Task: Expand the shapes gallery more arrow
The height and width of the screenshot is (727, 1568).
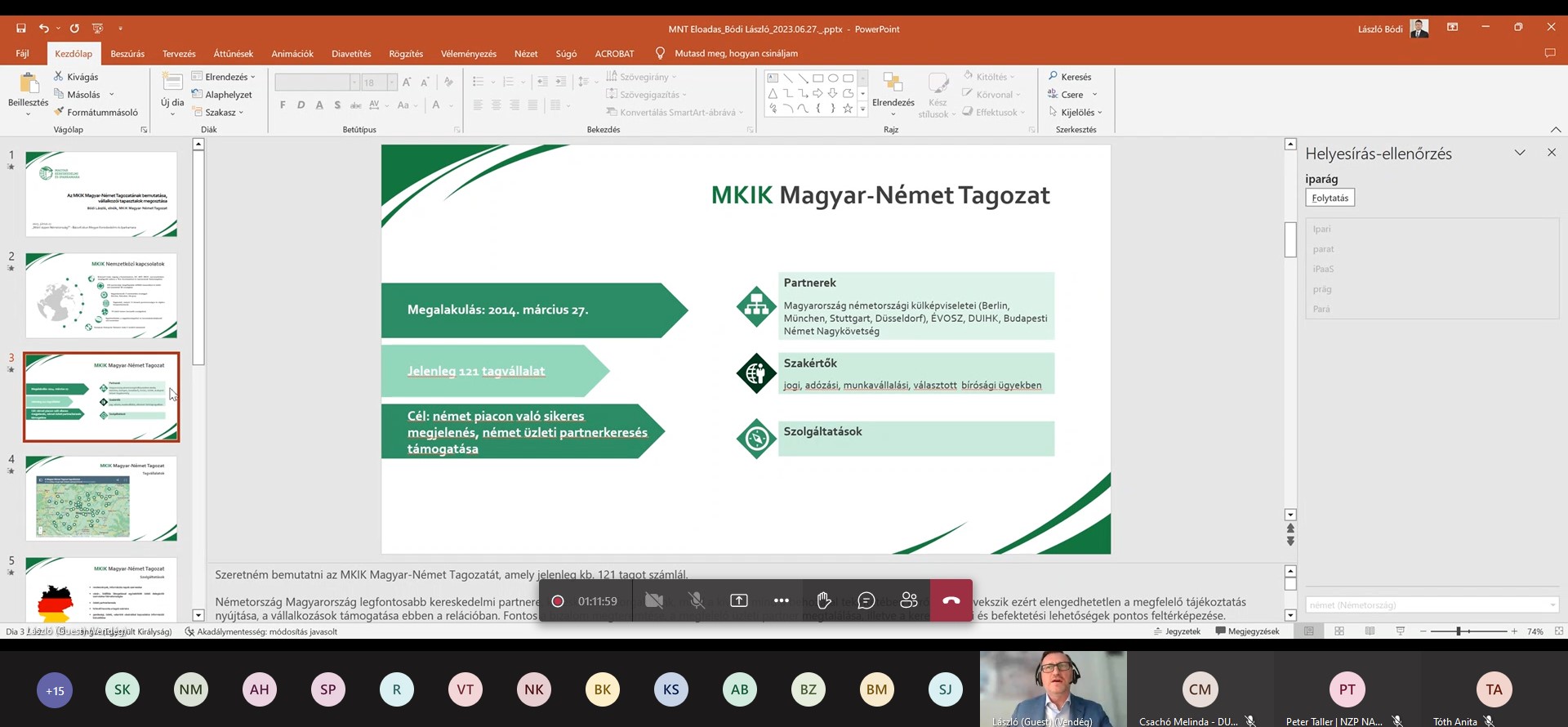Action: [x=862, y=109]
